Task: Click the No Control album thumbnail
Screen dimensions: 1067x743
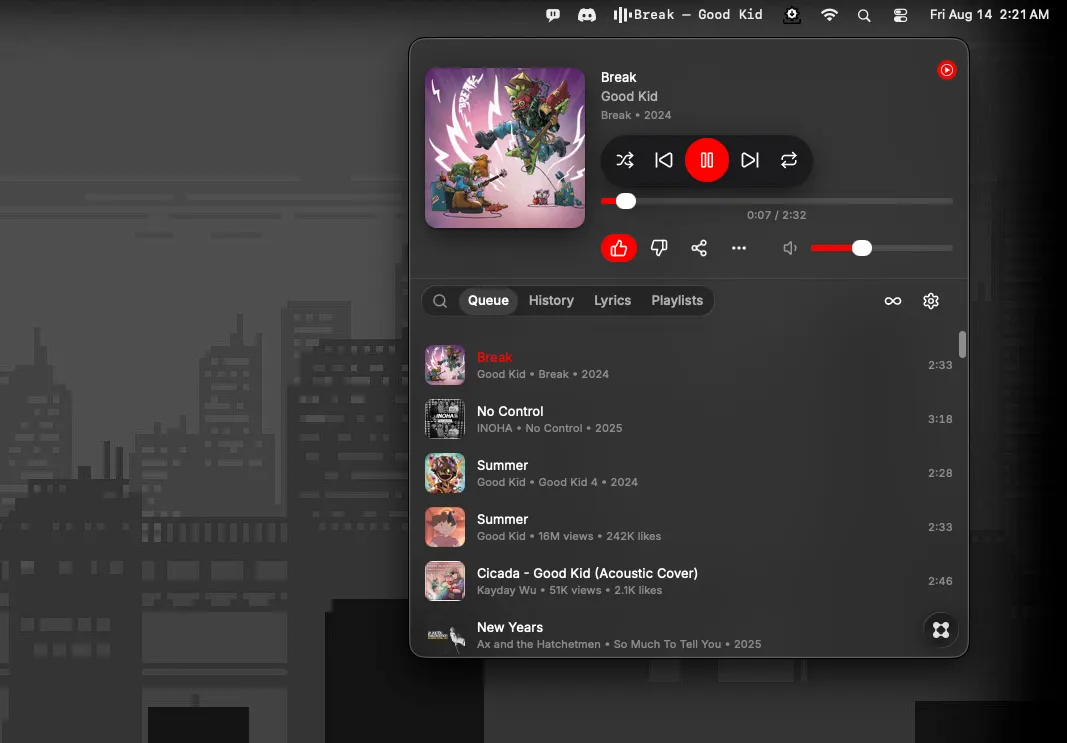Action: pos(445,419)
